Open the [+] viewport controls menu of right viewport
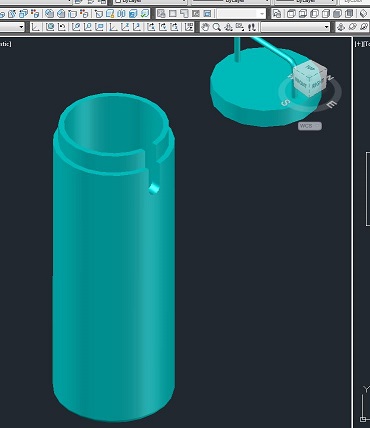The image size is (370, 428). coord(359,44)
